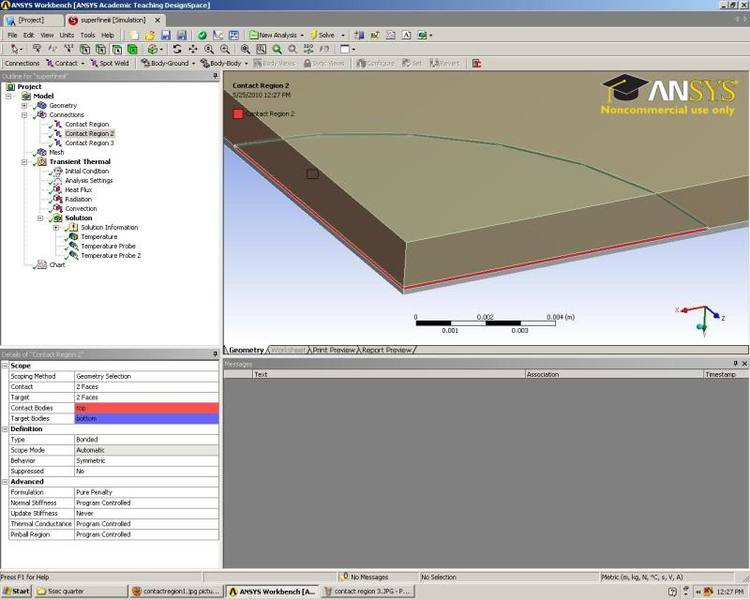This screenshot has width=750, height=600.
Task: Expand the Geometry tree node
Action: pyautogui.click(x=24, y=105)
